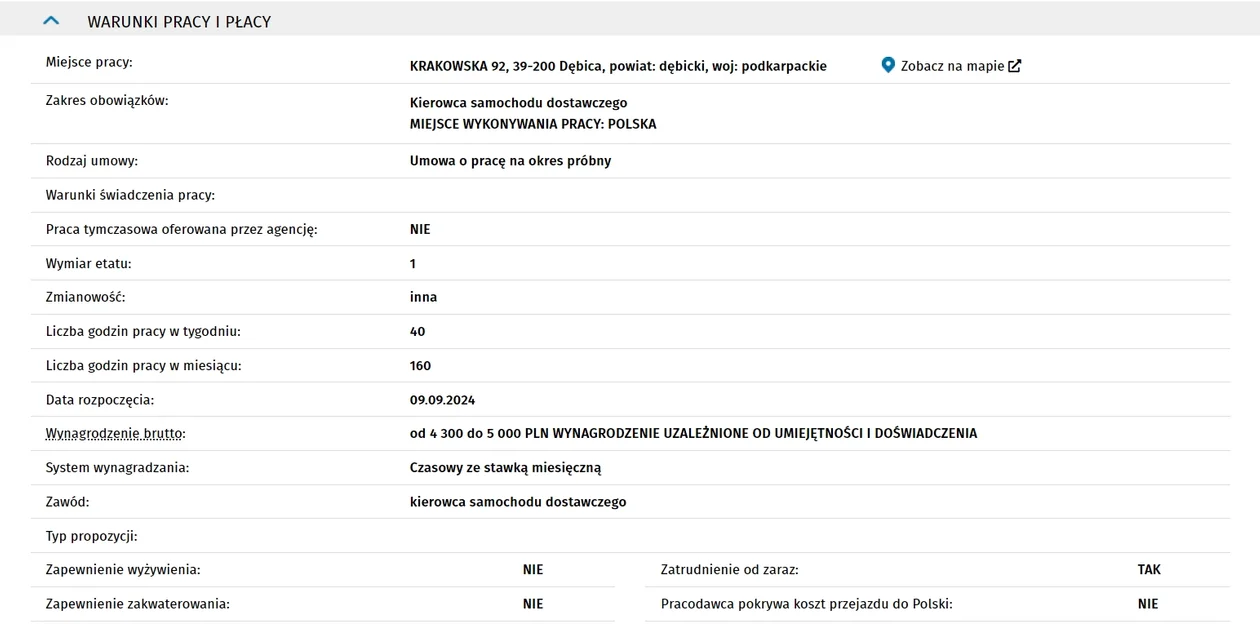Image resolution: width=1260 pixels, height=636 pixels.
Task: Click the start date 09.09.2024
Action: tap(442, 400)
